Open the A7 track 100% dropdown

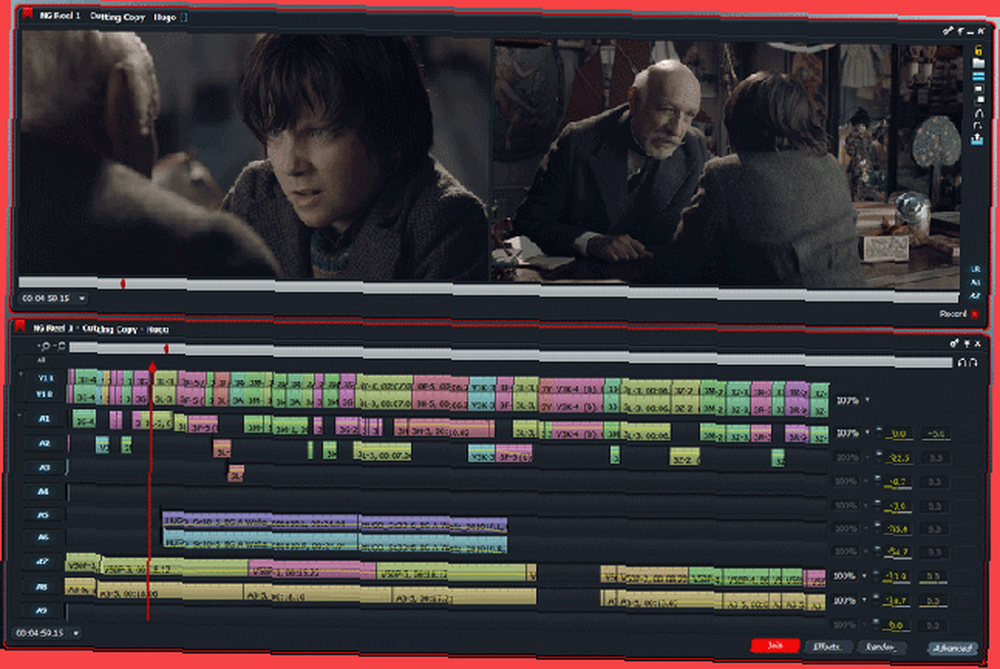pyautogui.click(x=865, y=576)
